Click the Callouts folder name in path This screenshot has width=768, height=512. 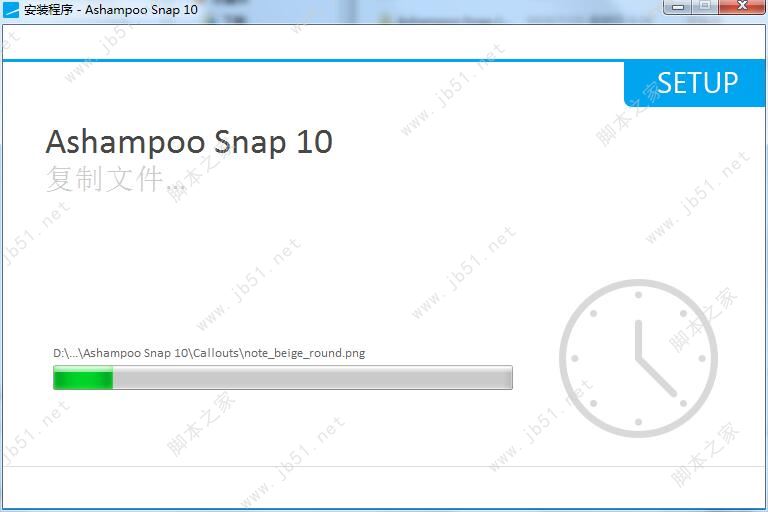click(x=216, y=353)
